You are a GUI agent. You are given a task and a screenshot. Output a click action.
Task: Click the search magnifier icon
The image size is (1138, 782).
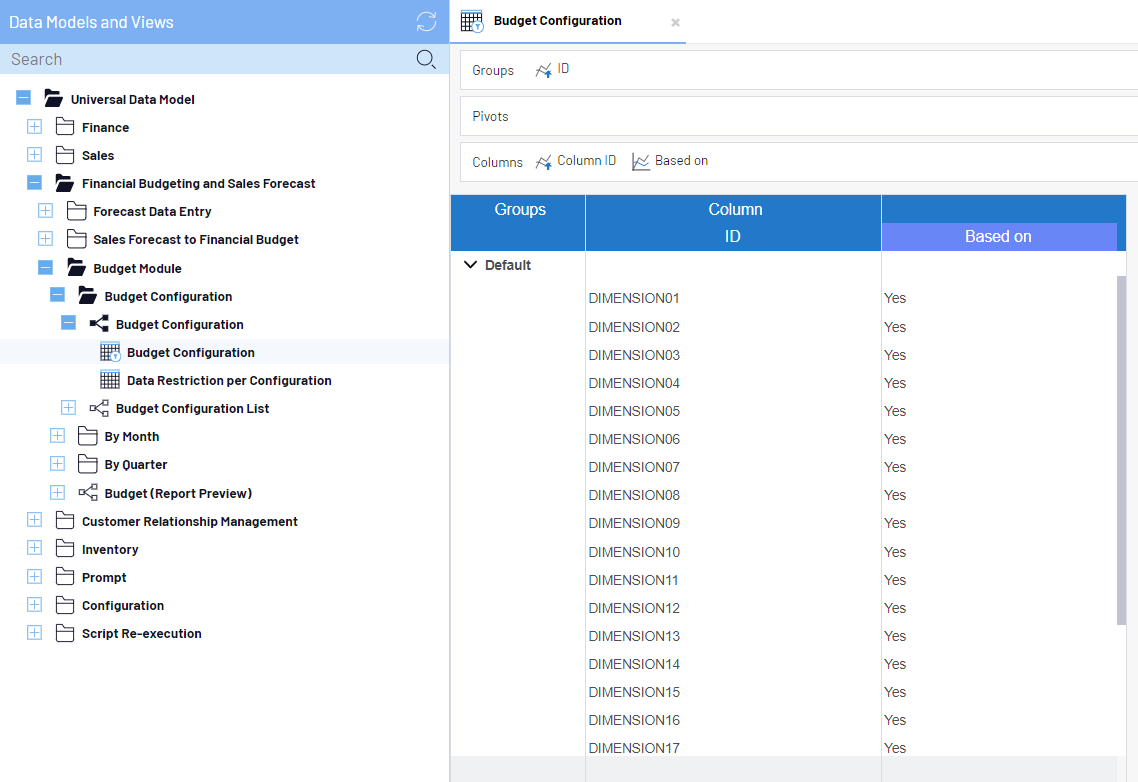426,60
